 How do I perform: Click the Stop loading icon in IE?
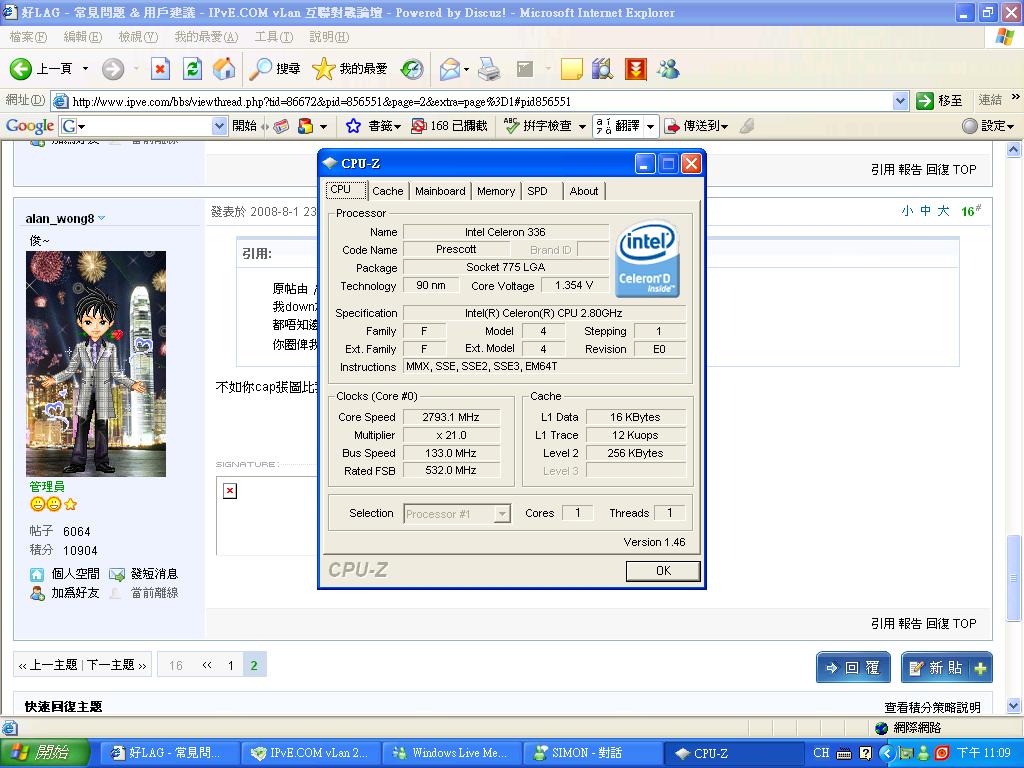pyautogui.click(x=160, y=69)
